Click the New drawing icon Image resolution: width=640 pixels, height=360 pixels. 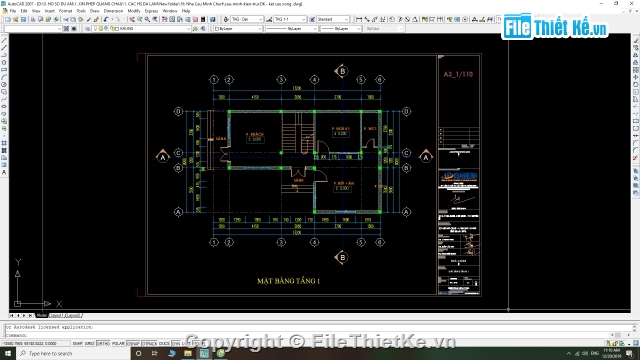click(x=8, y=19)
